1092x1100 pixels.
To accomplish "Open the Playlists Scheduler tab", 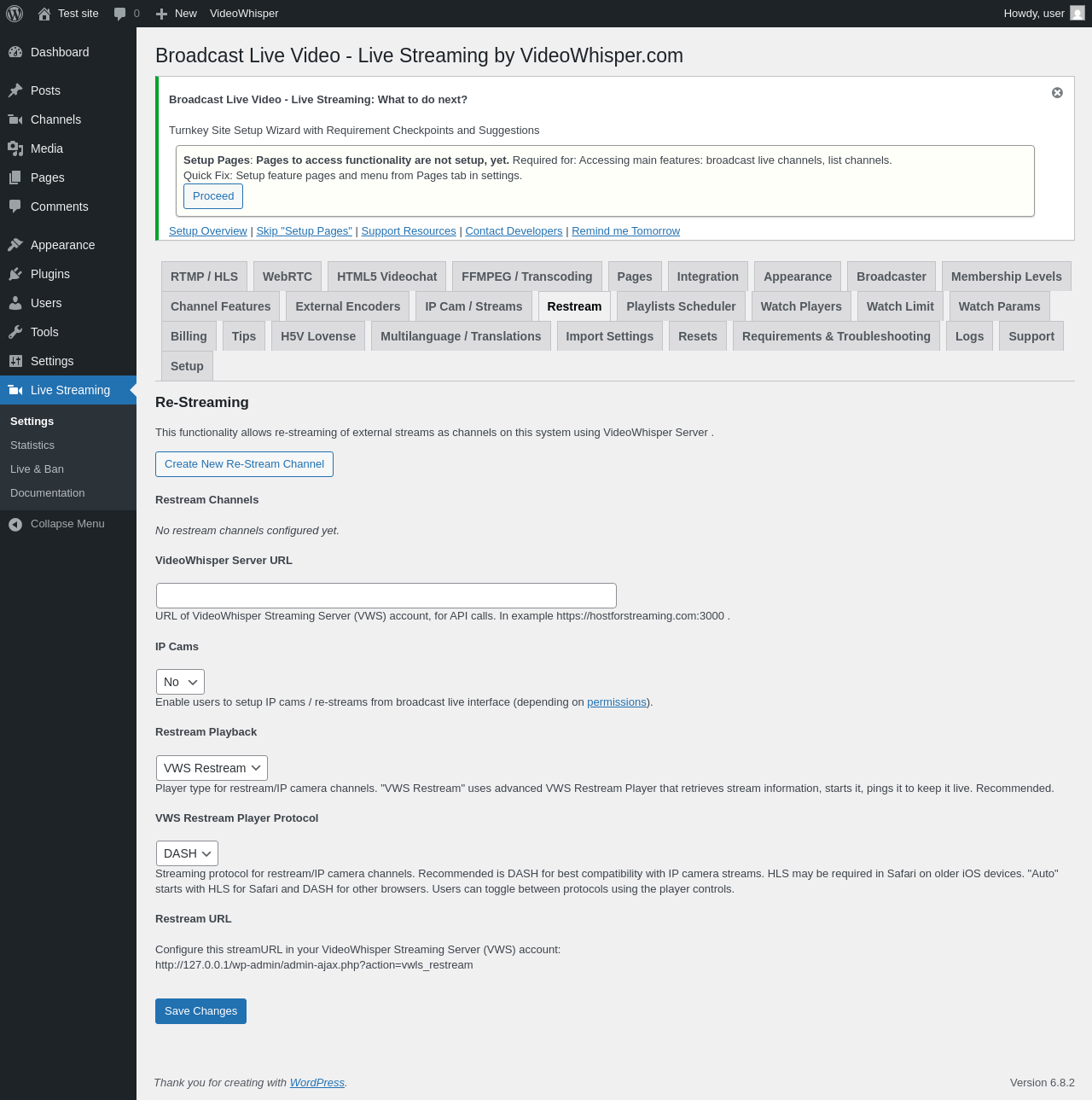I will [681, 306].
